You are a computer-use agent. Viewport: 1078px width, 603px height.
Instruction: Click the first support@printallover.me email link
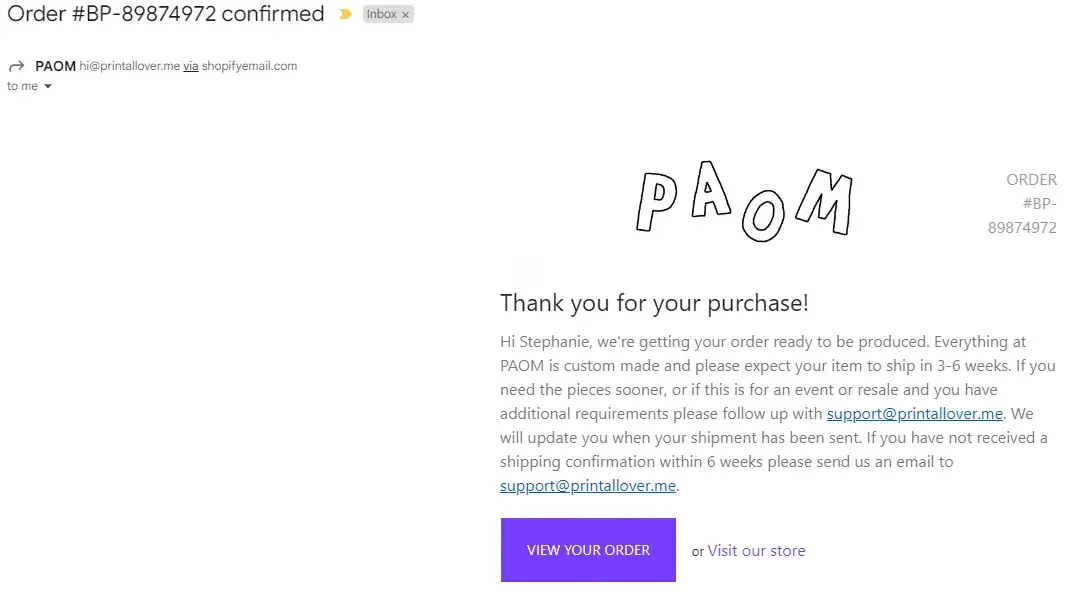pyautogui.click(x=914, y=414)
